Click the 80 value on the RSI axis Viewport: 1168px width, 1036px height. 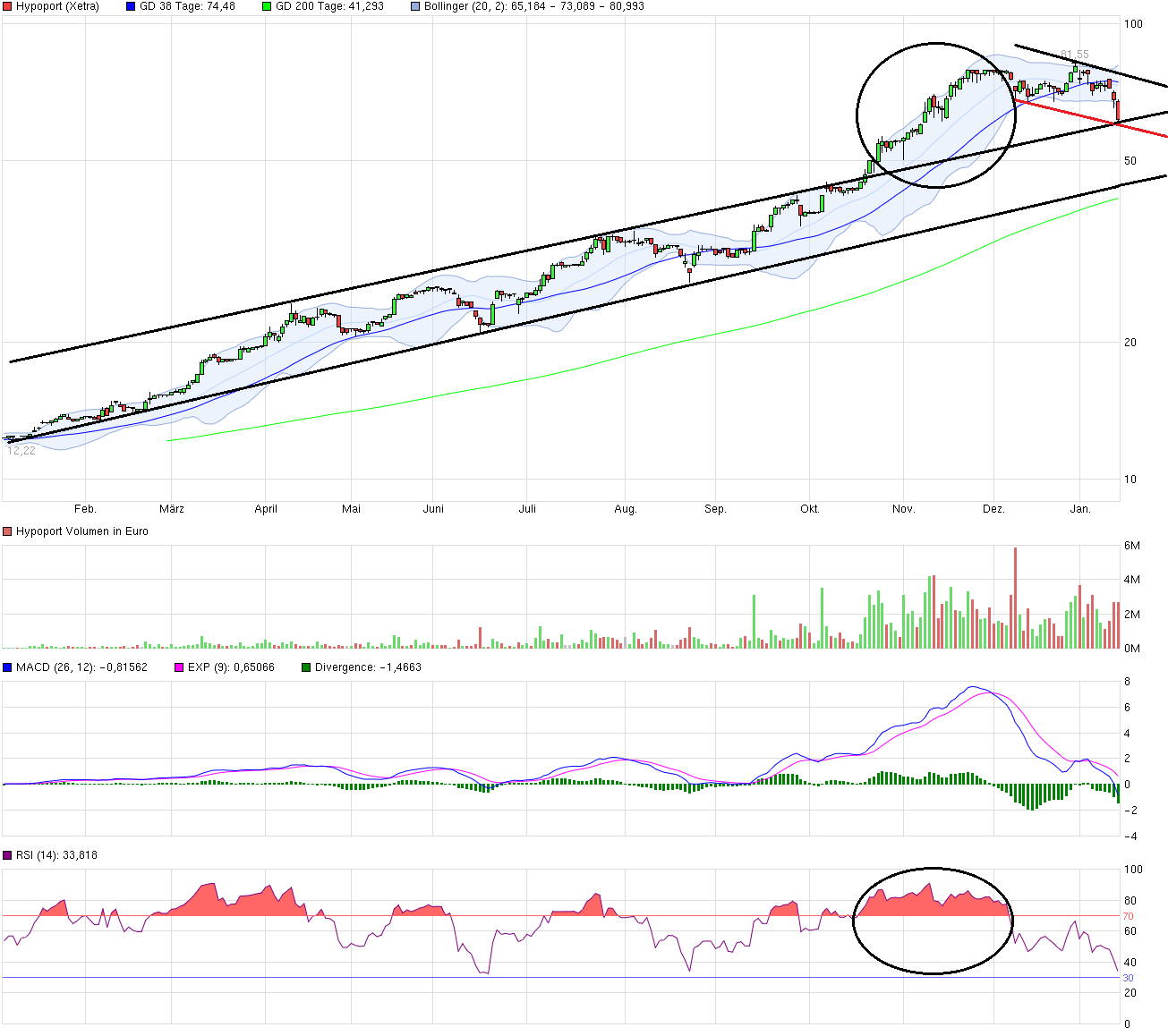pos(1131,901)
